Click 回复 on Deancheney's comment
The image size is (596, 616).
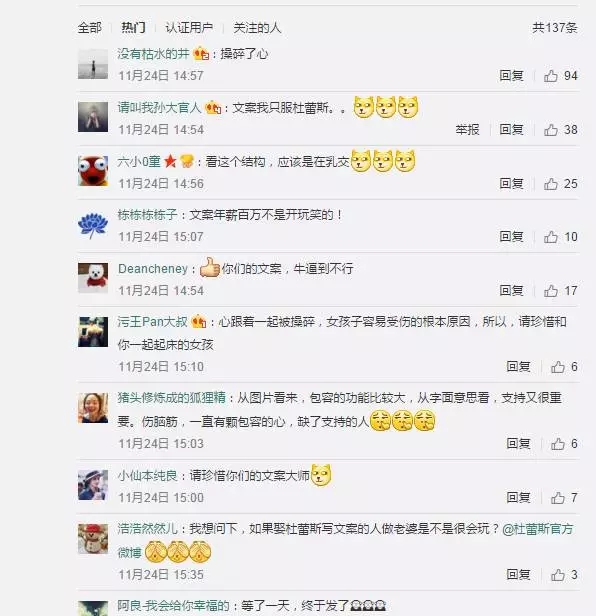coord(511,291)
